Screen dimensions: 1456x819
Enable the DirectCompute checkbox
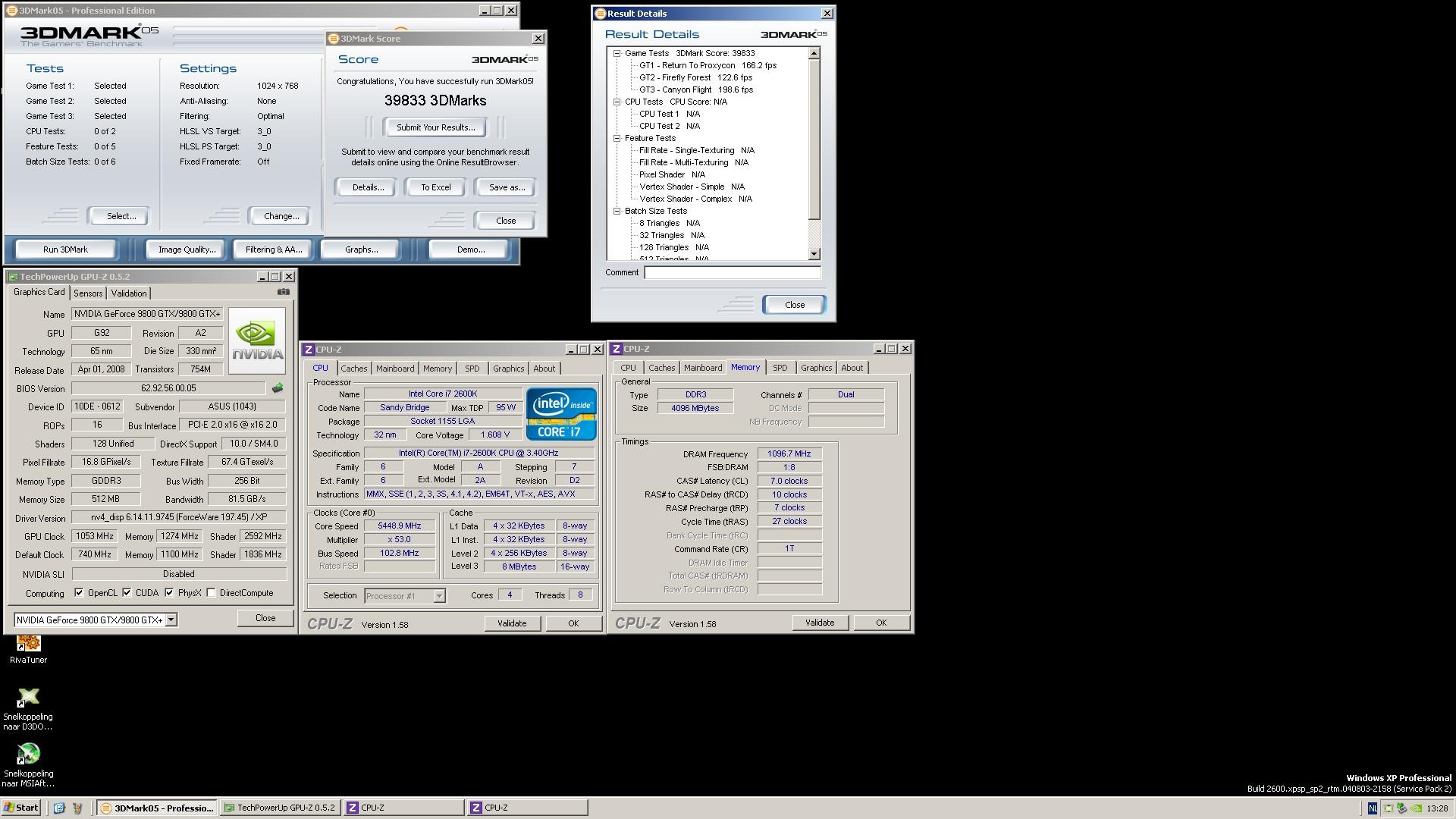[211, 593]
